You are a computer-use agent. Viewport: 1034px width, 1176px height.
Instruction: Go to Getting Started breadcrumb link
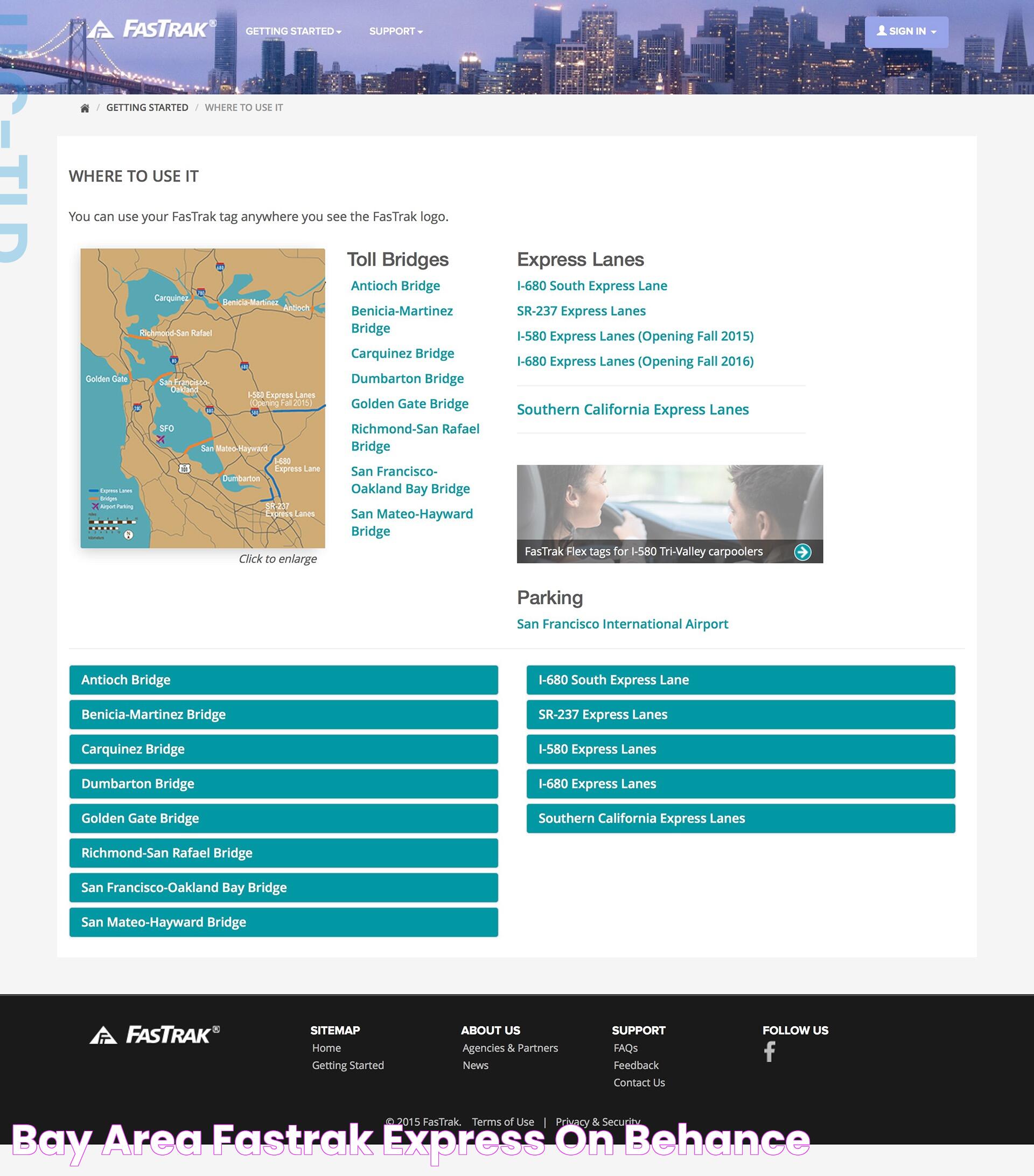147,108
